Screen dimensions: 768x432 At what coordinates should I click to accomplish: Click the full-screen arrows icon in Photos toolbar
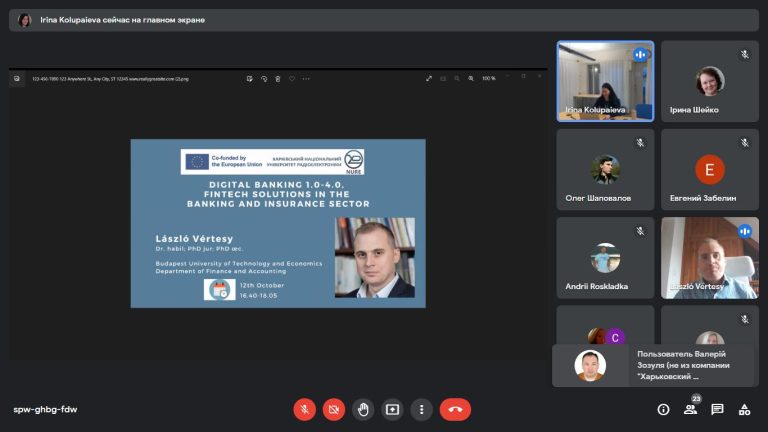click(x=429, y=78)
